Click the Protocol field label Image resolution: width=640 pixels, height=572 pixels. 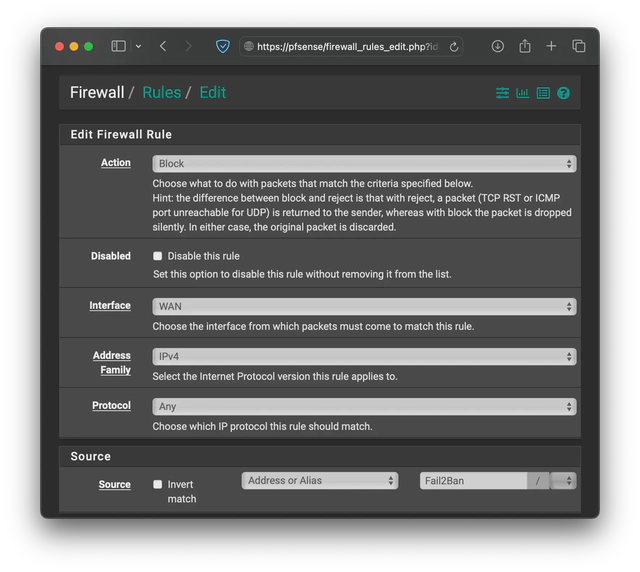tap(111, 405)
